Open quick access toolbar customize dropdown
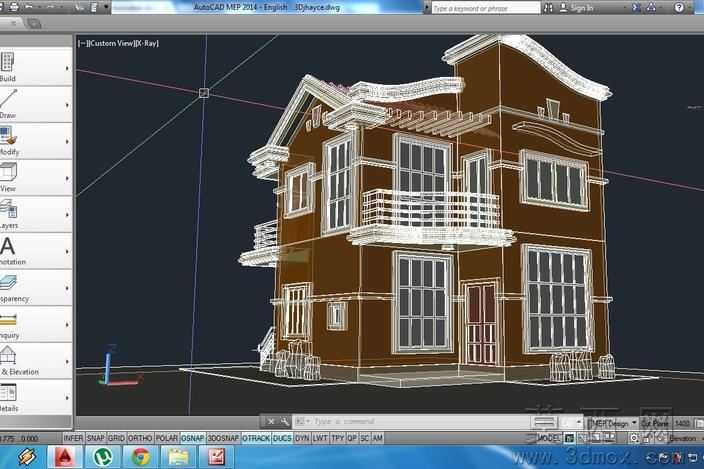The height and width of the screenshot is (469, 704). (x=106, y=7)
